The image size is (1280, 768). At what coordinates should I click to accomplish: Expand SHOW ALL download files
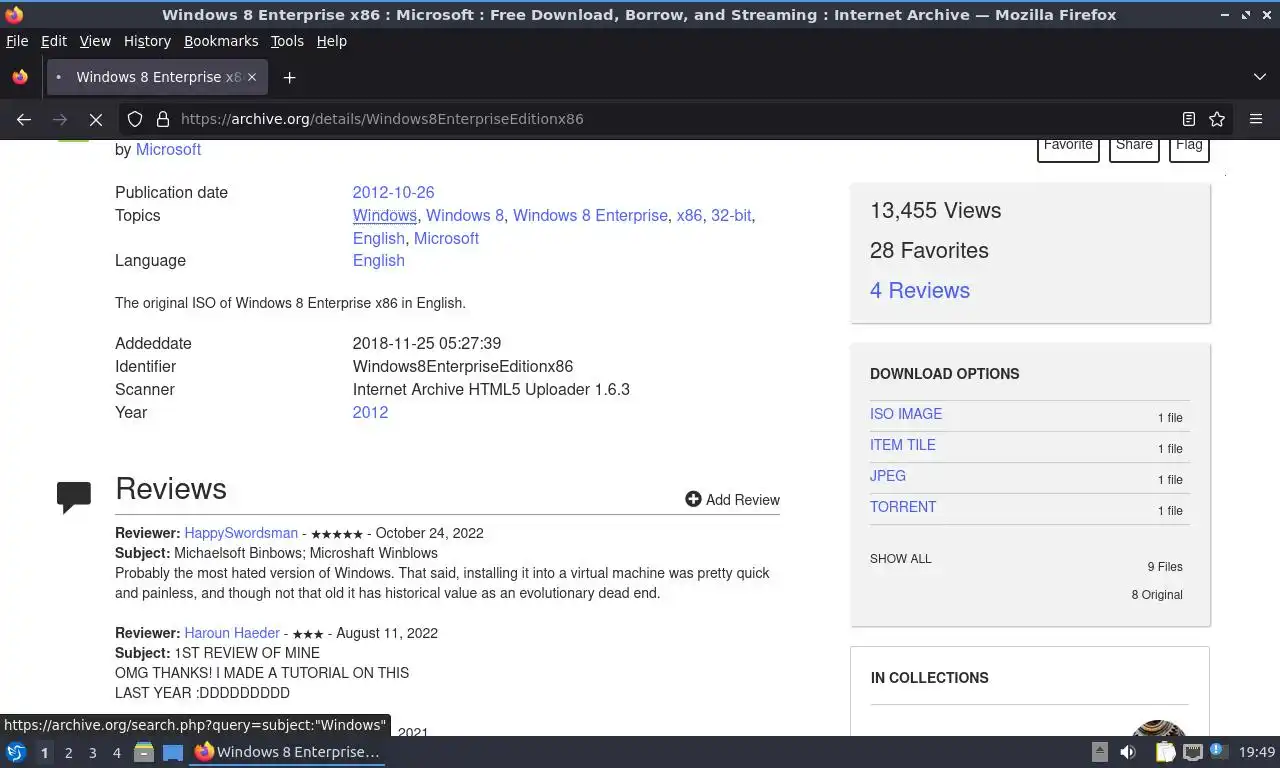(901, 559)
